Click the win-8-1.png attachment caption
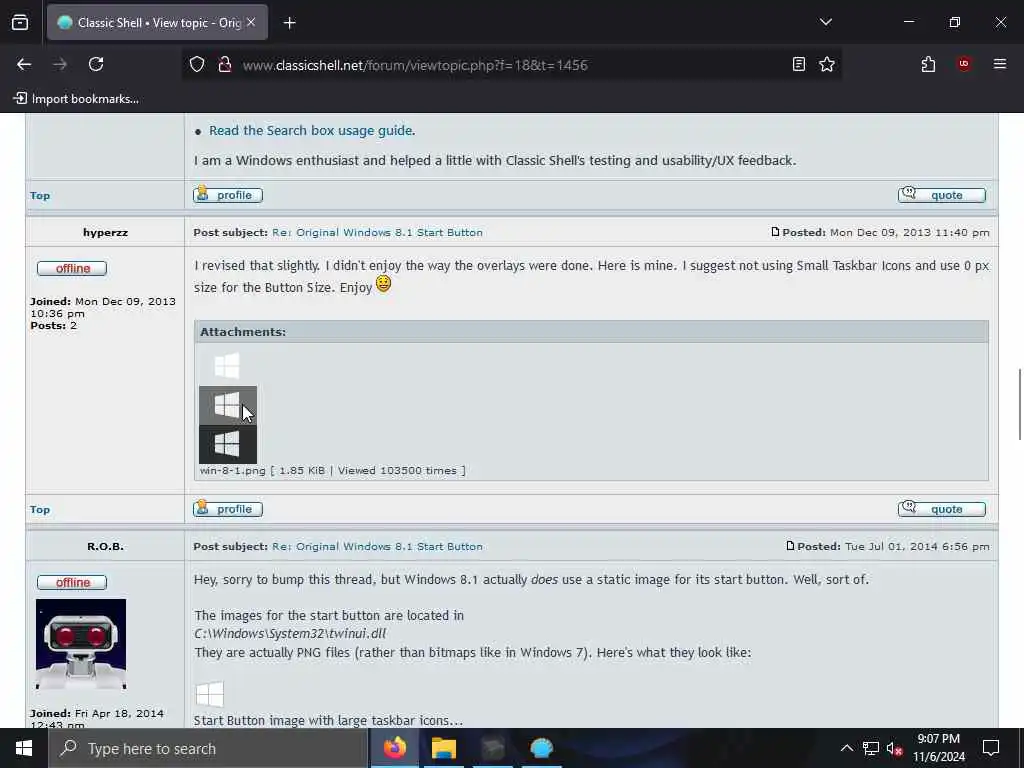The height and width of the screenshot is (768, 1024). pos(332,471)
